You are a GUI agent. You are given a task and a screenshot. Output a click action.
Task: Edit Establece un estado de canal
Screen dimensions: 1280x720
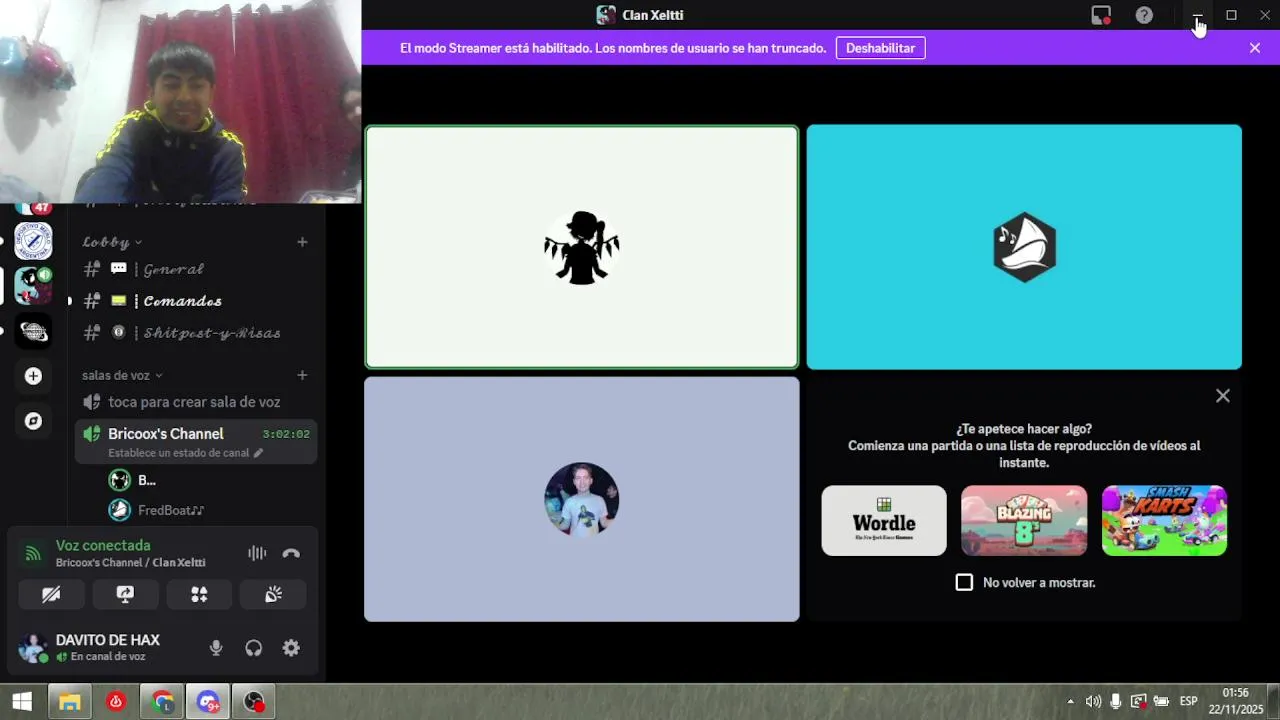point(185,453)
